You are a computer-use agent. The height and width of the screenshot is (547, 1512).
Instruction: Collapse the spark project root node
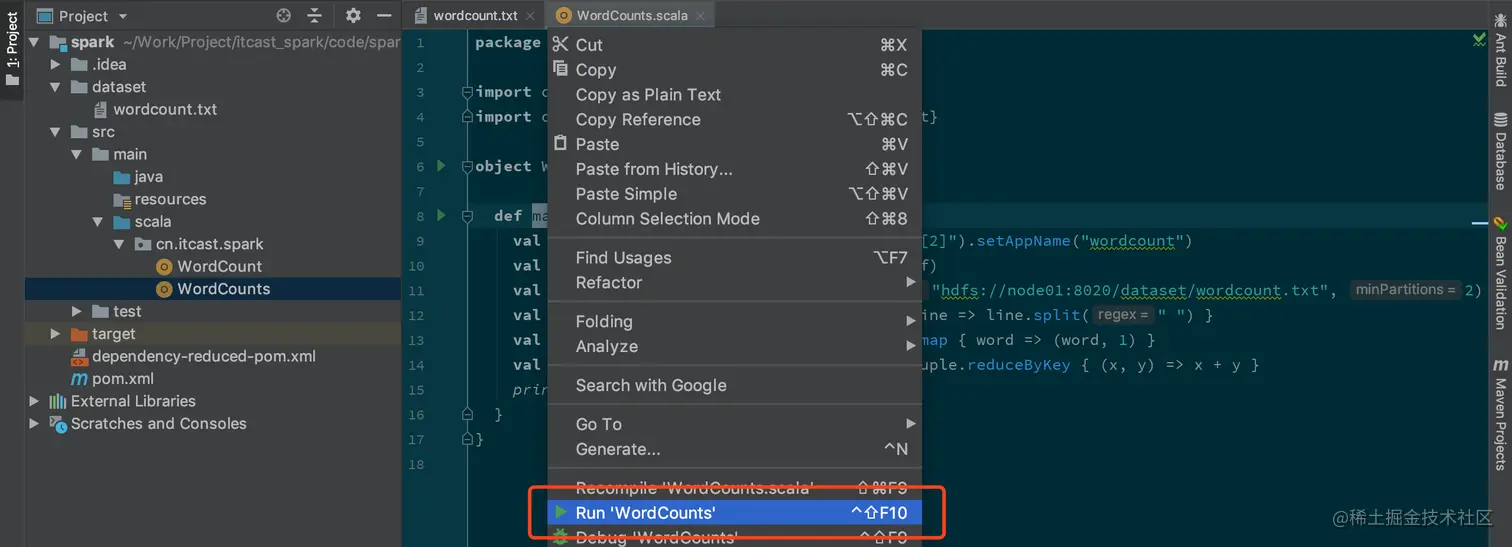(x=34, y=42)
